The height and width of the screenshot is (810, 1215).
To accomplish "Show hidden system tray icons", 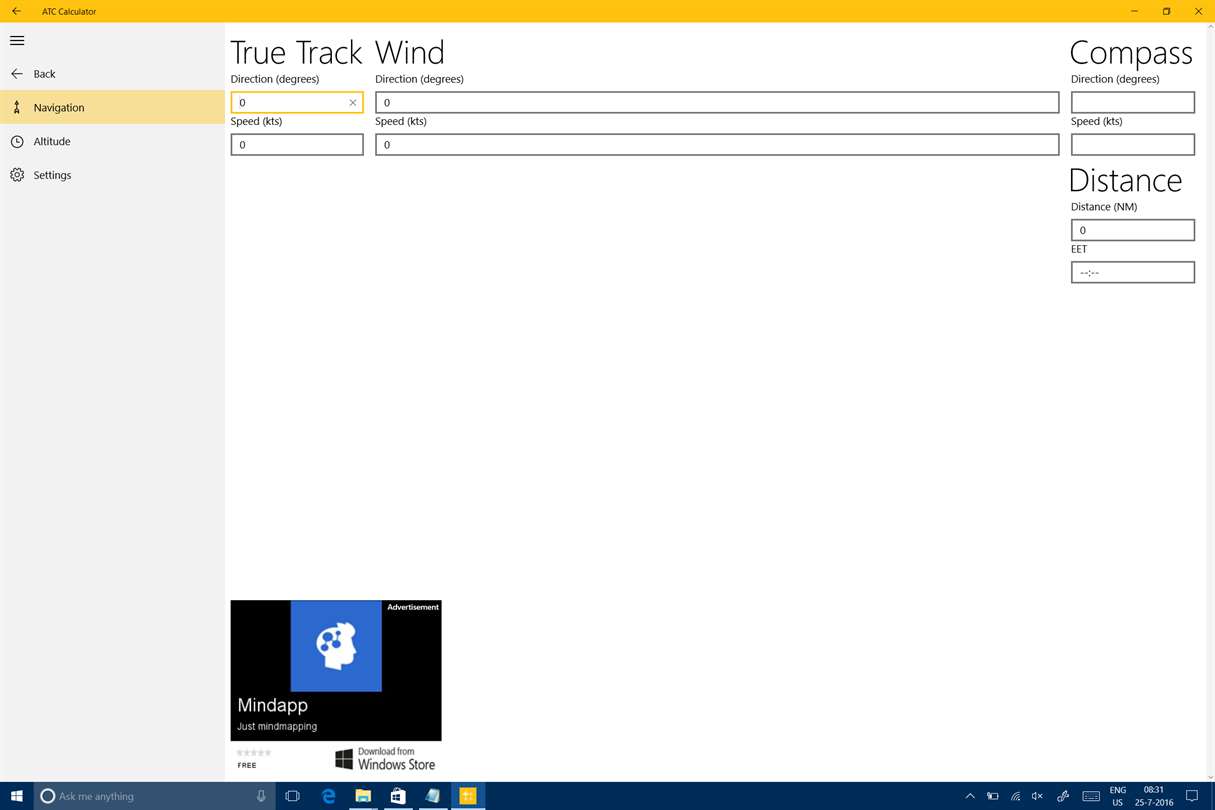I will click(970, 796).
